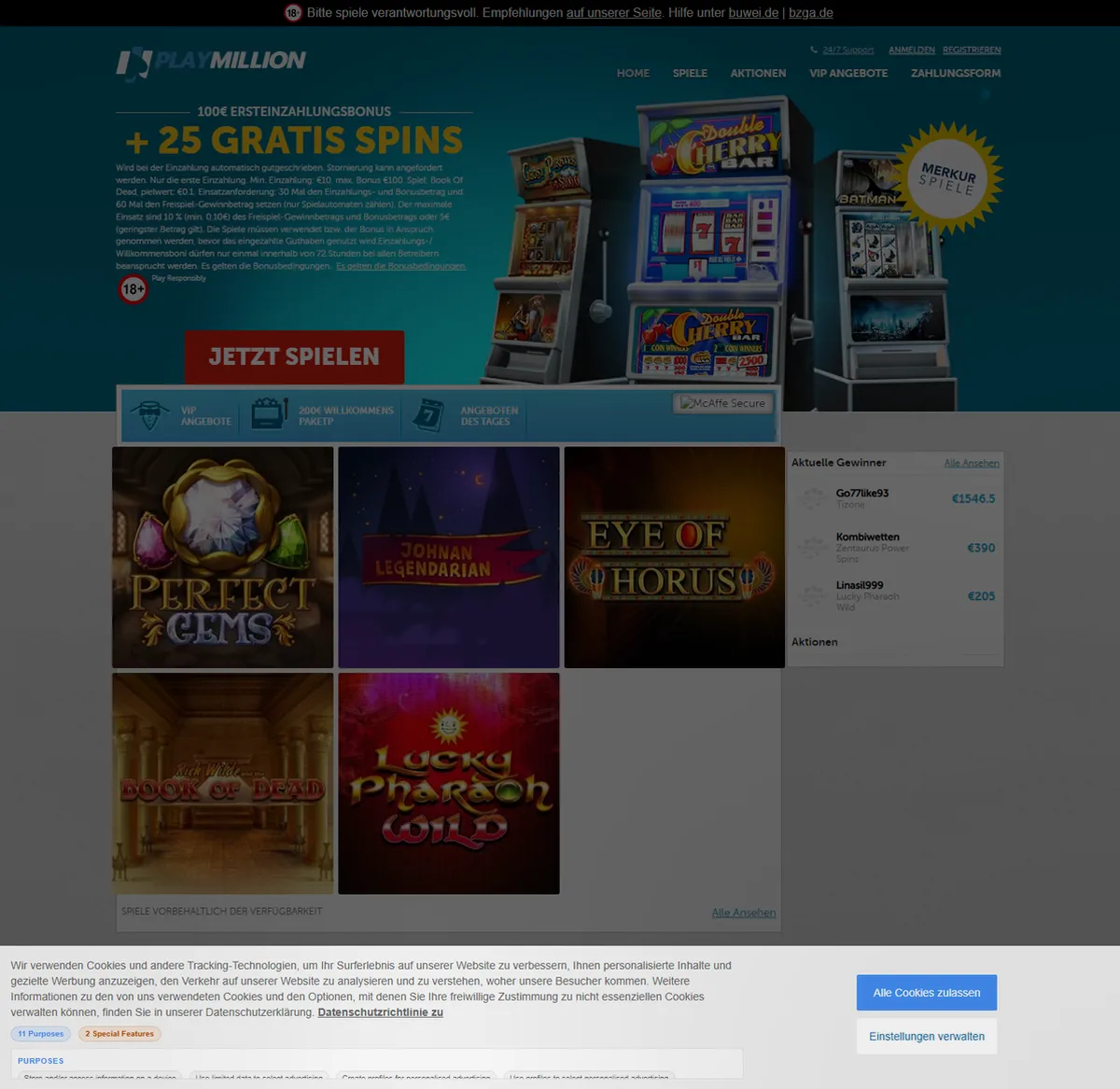1120x1089 pixels.
Task: Click 'Alle Ansehen' next to Aktuelle Gewinner
Action: pyautogui.click(x=972, y=463)
